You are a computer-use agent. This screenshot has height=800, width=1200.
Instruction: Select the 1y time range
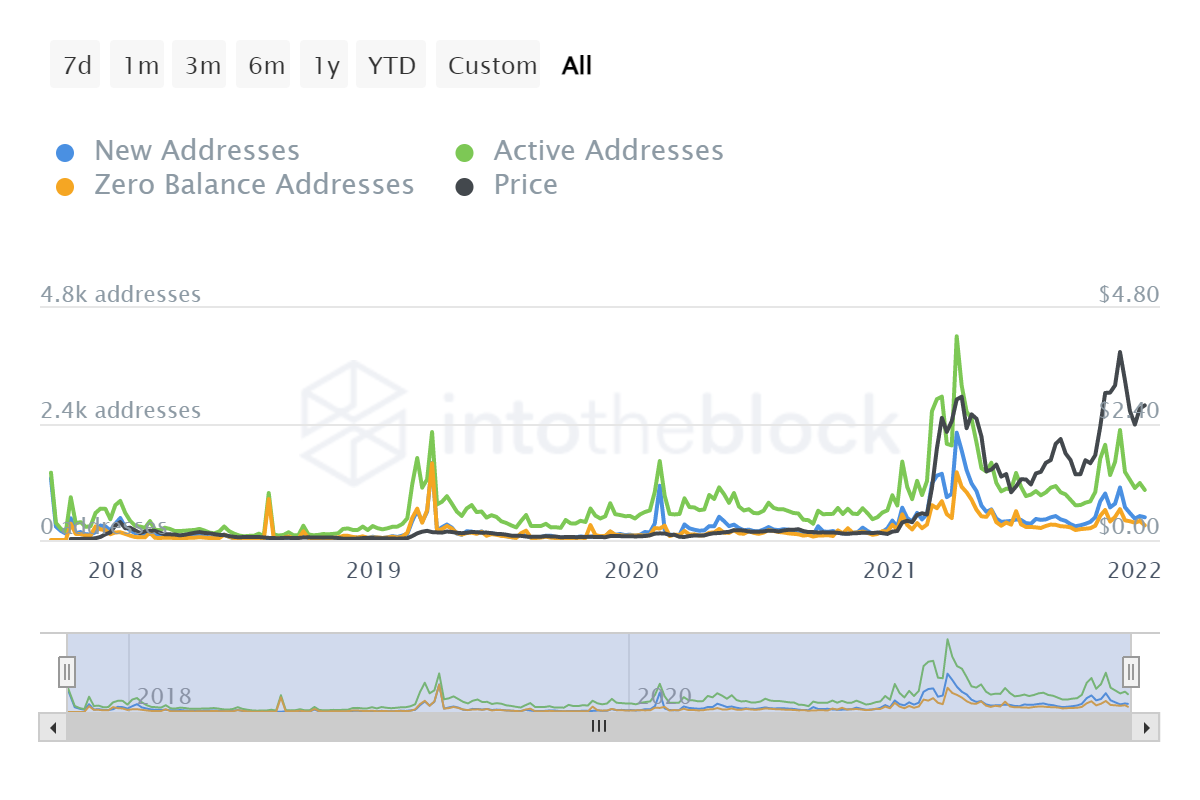tap(325, 66)
